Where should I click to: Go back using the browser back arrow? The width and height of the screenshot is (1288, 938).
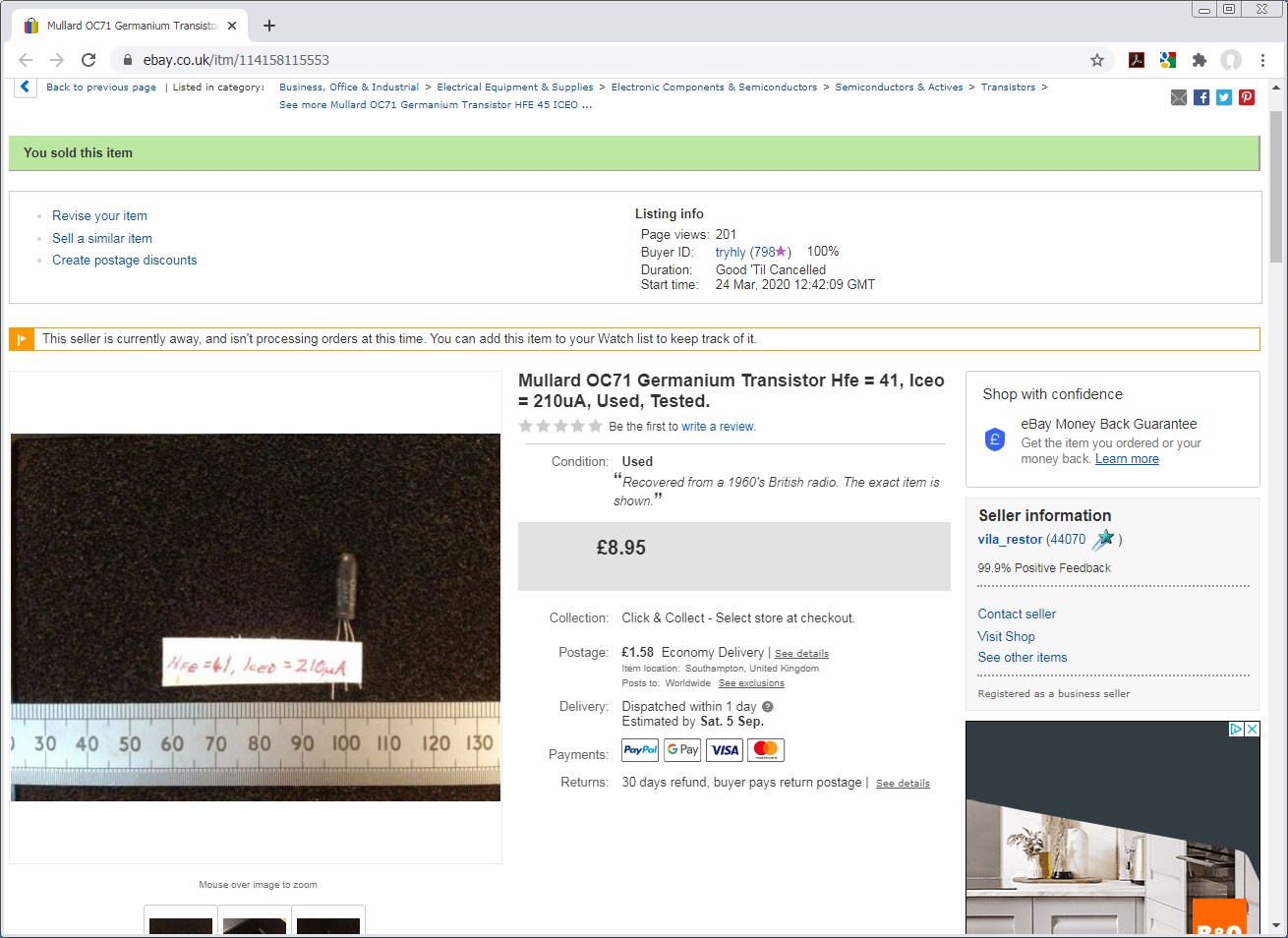click(26, 60)
